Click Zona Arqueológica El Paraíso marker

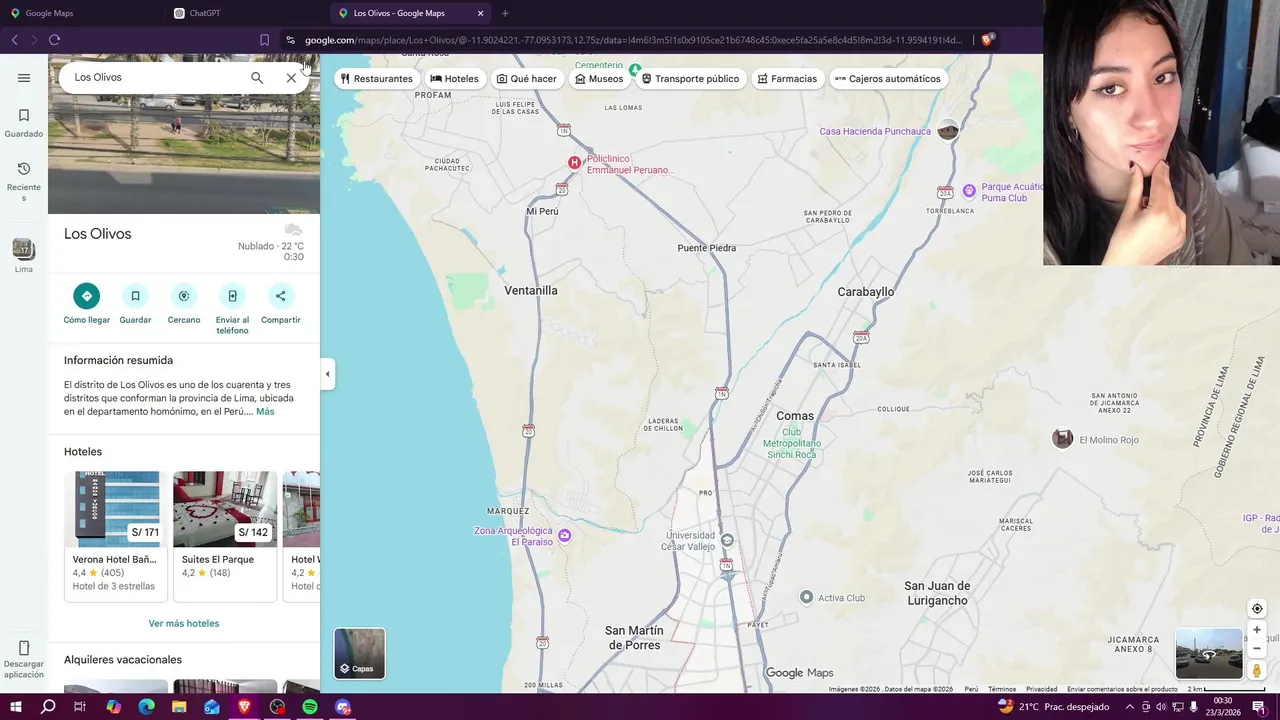coord(564,536)
